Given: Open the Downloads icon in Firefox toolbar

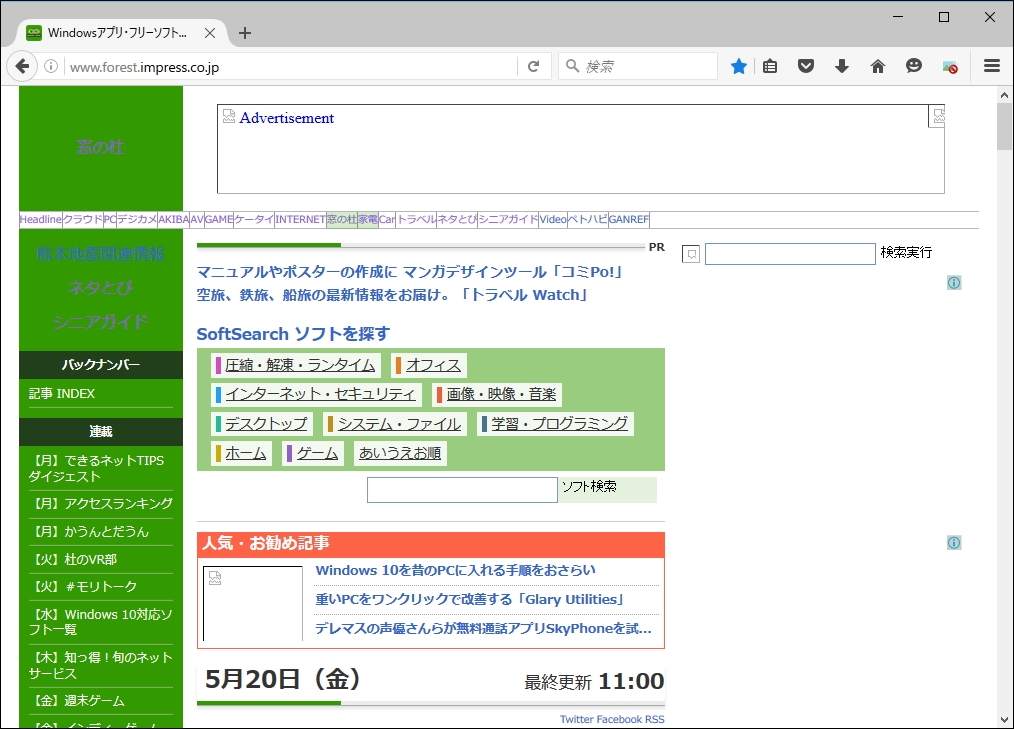Looking at the screenshot, I should coord(842,65).
